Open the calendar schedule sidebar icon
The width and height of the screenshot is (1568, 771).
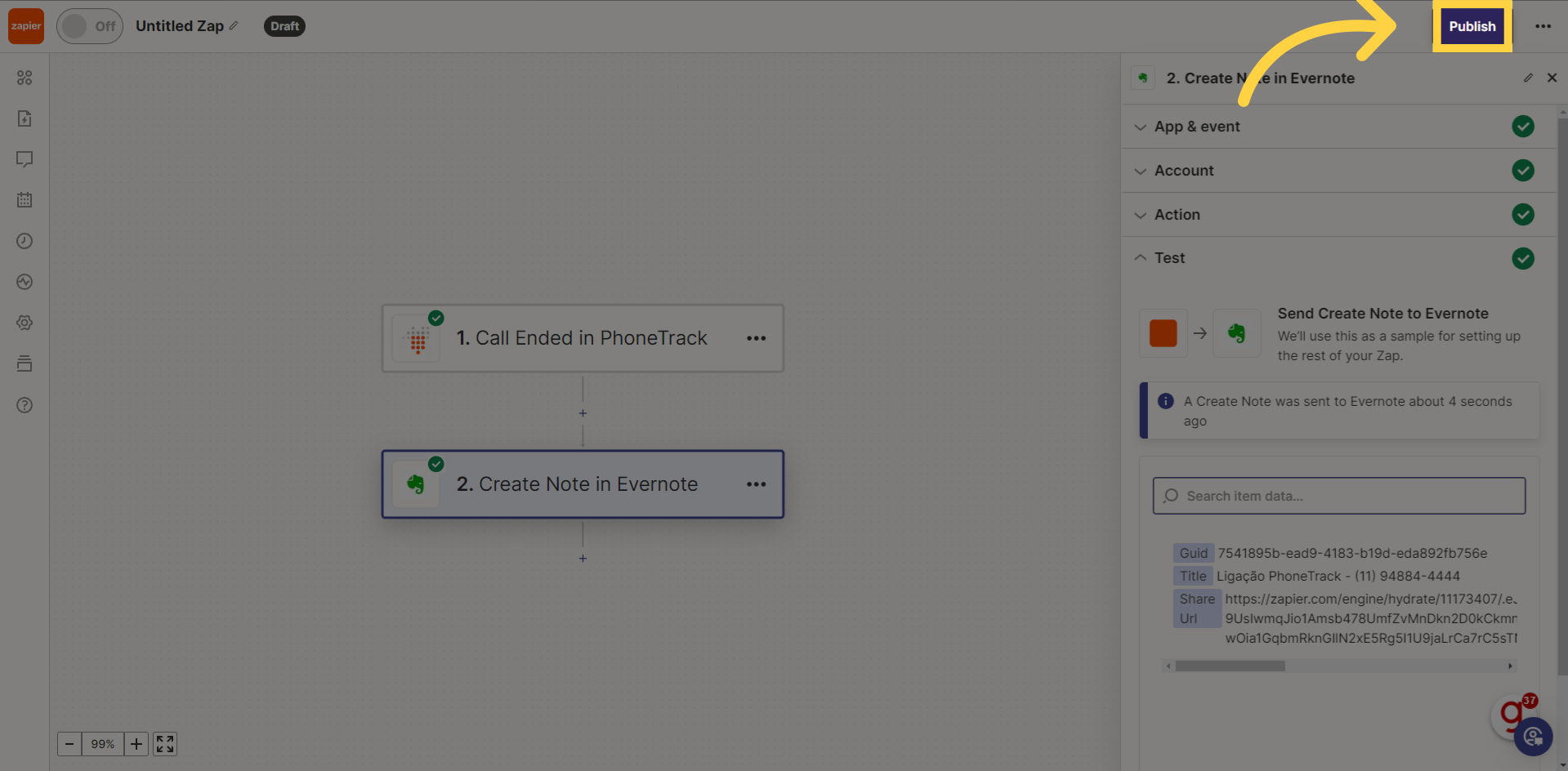click(x=25, y=200)
